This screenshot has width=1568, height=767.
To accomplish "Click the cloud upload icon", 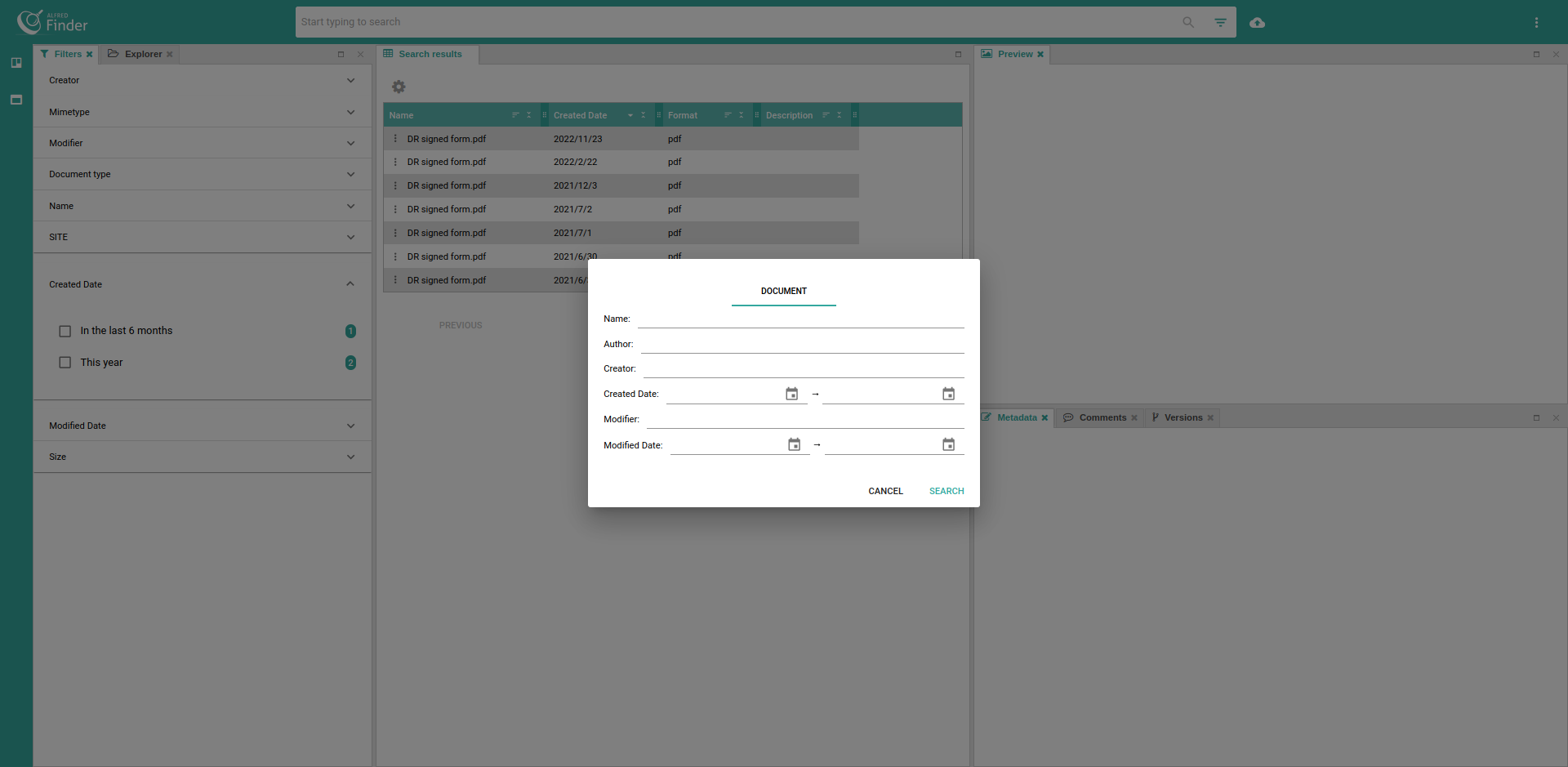I will click(x=1257, y=23).
